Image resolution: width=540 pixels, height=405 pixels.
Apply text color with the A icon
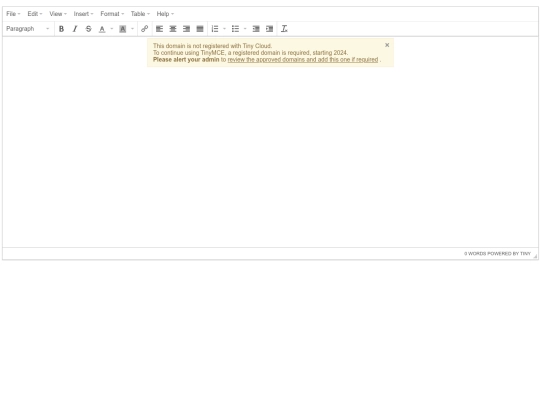pyautogui.click(x=102, y=29)
